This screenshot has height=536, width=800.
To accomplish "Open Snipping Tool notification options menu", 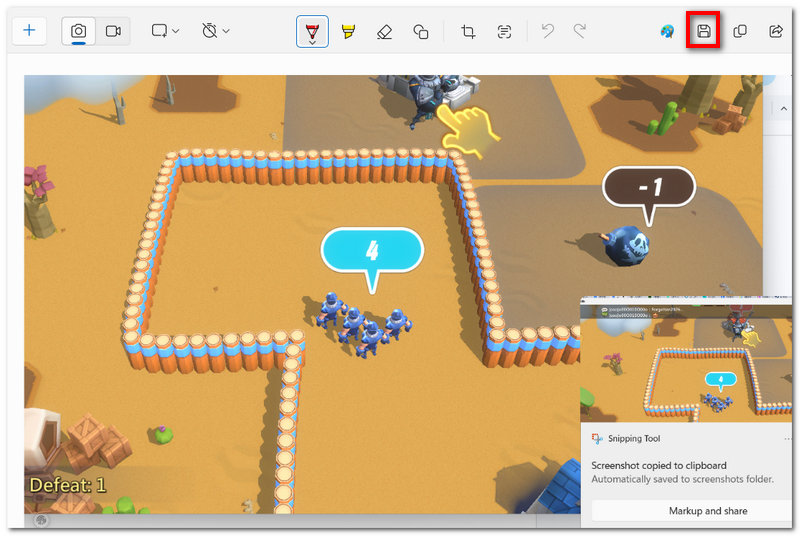I will click(789, 439).
